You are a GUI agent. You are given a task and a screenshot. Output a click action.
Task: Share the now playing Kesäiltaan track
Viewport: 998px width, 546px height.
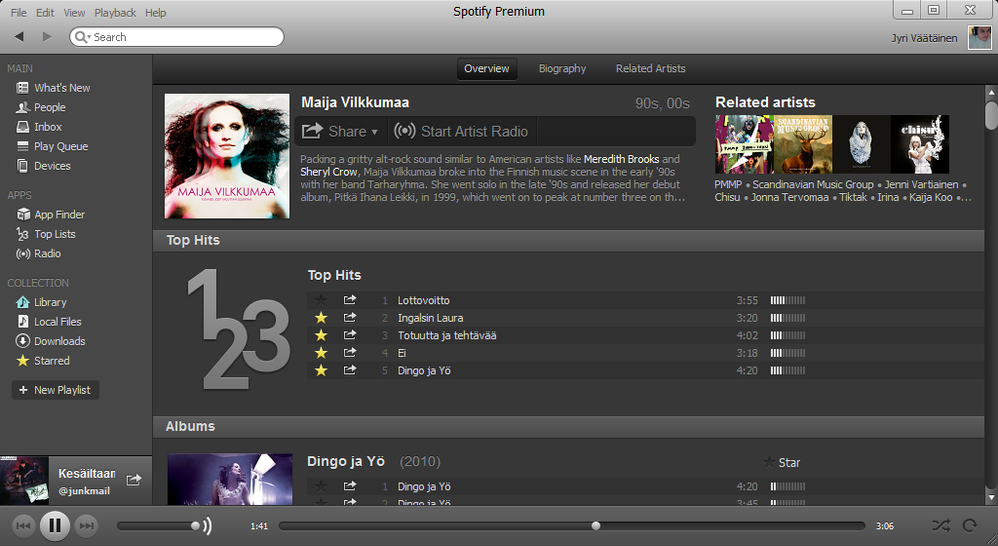coord(134,480)
